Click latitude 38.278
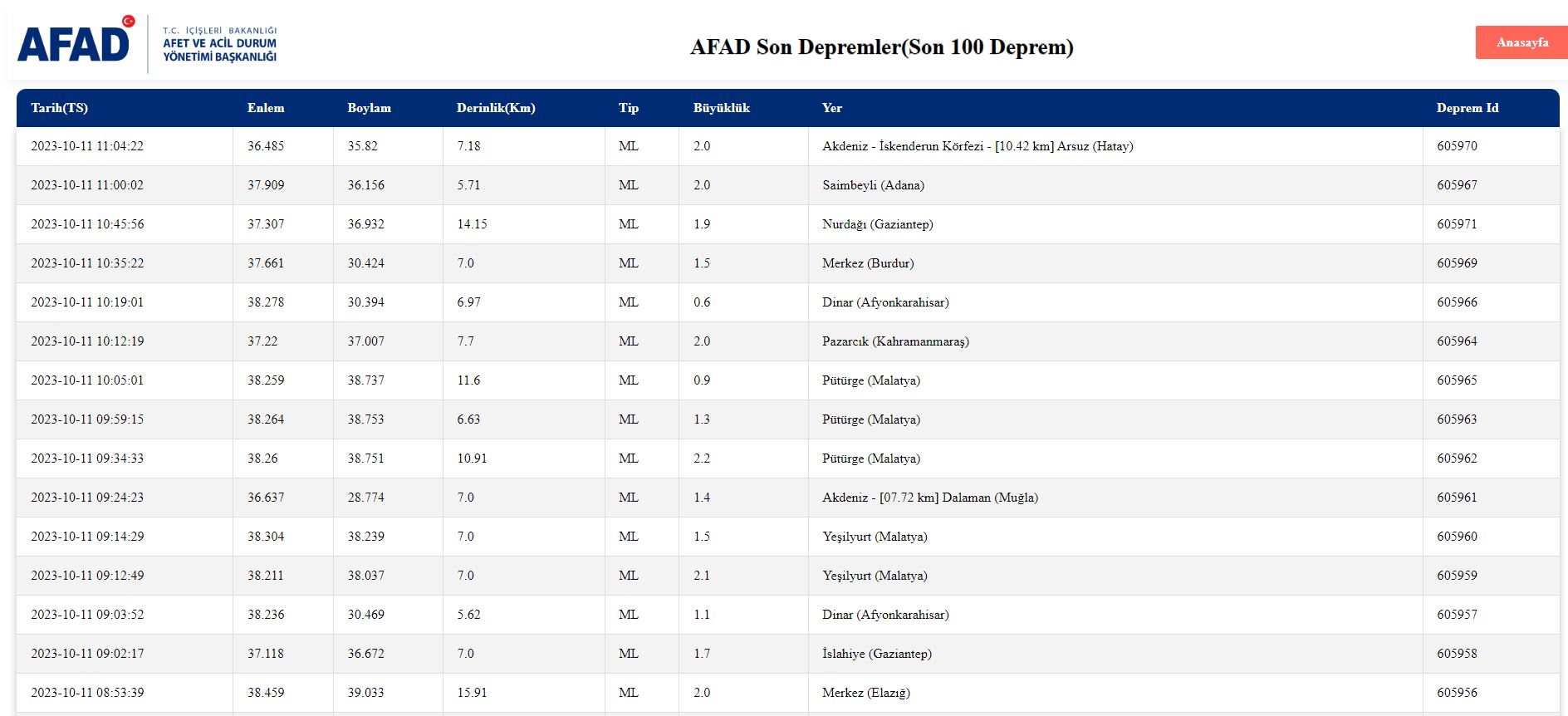 point(266,302)
